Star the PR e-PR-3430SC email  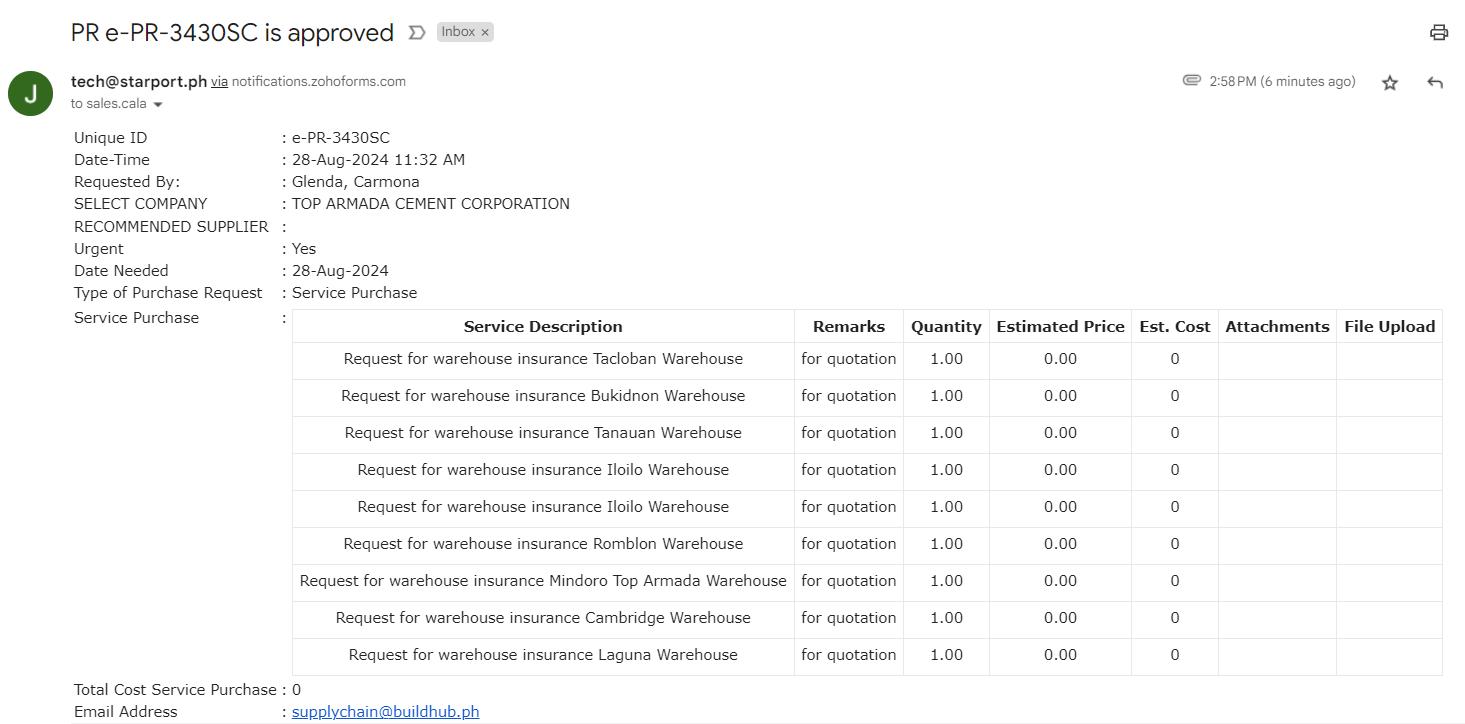[x=1389, y=83]
